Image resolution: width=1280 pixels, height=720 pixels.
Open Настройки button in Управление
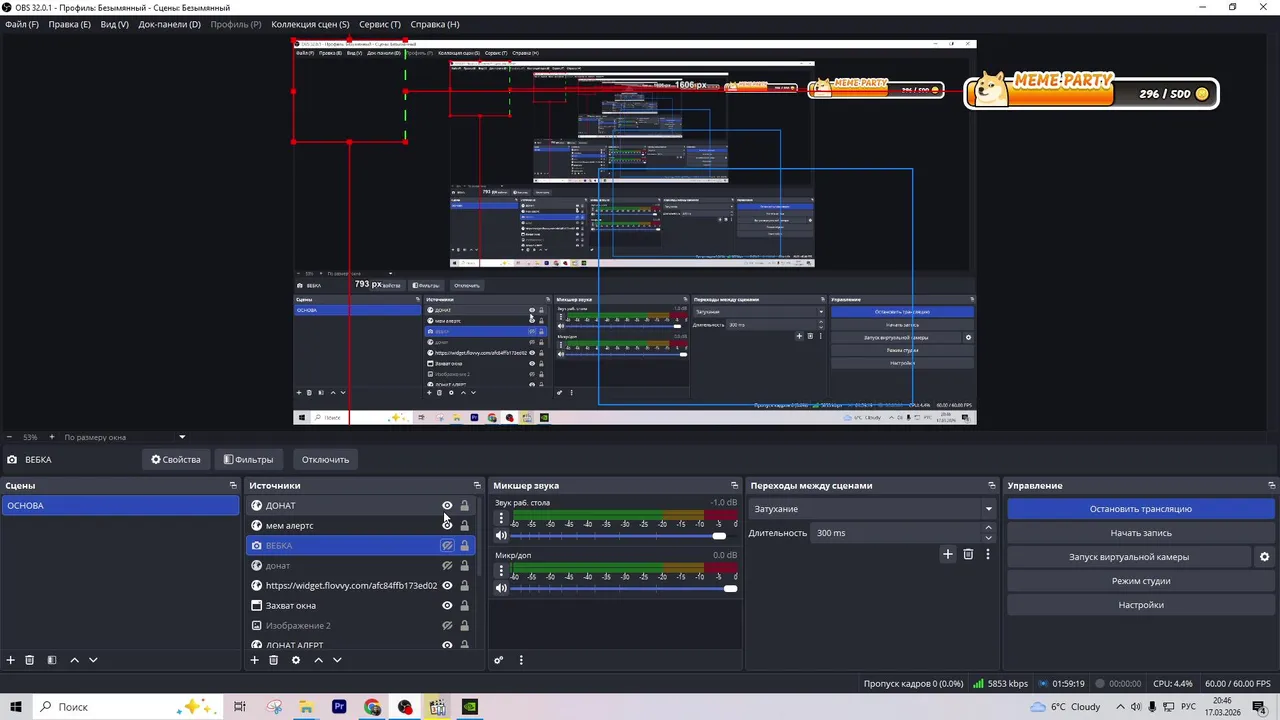coord(1140,605)
